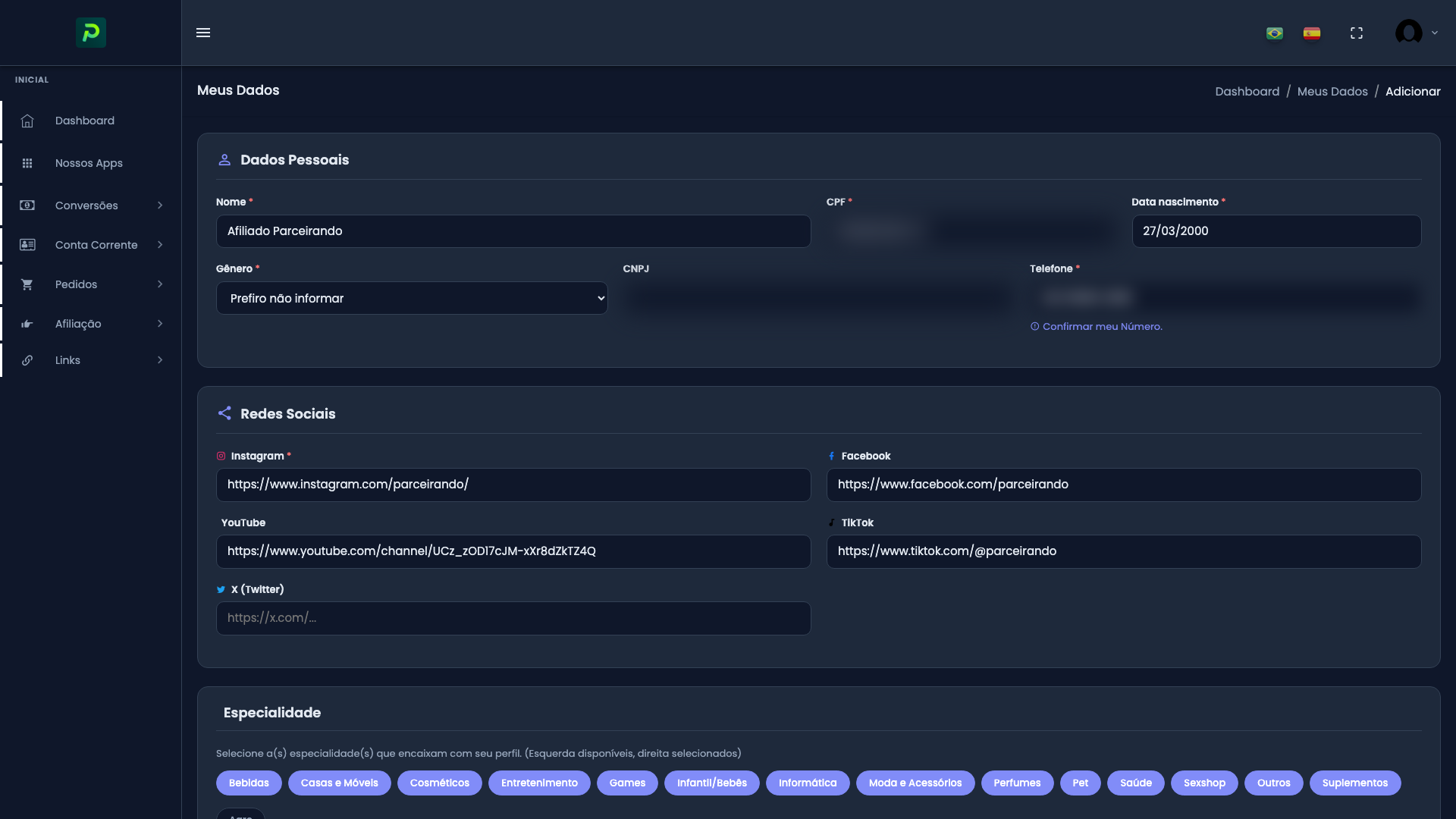Click the X (Twitter) URL field
1456x819 pixels.
(x=513, y=618)
